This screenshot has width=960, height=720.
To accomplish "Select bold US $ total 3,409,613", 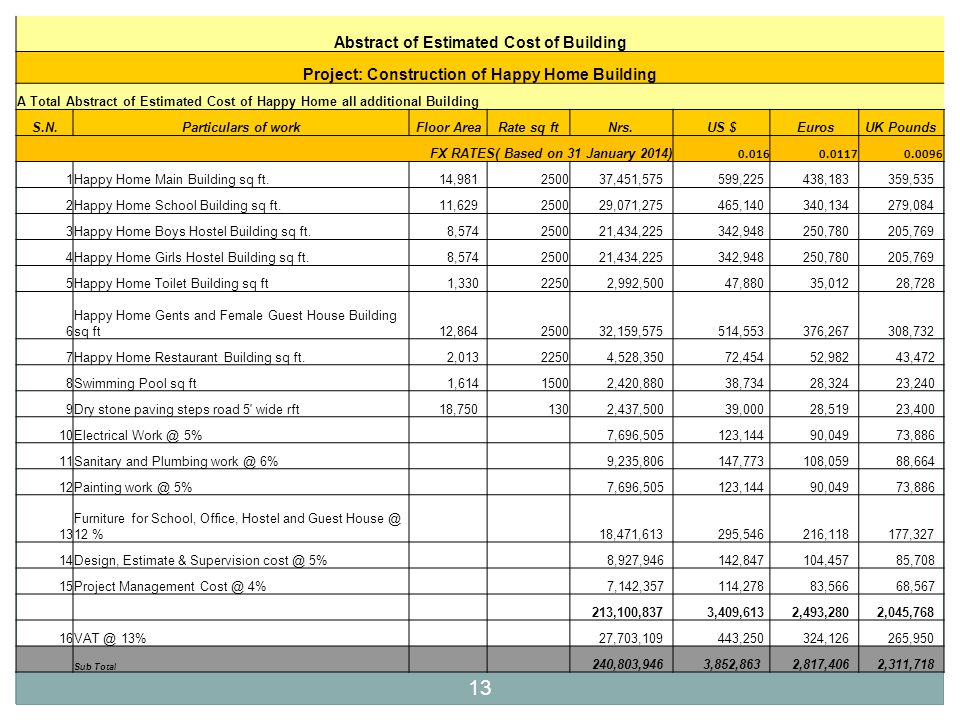I will coord(735,612).
